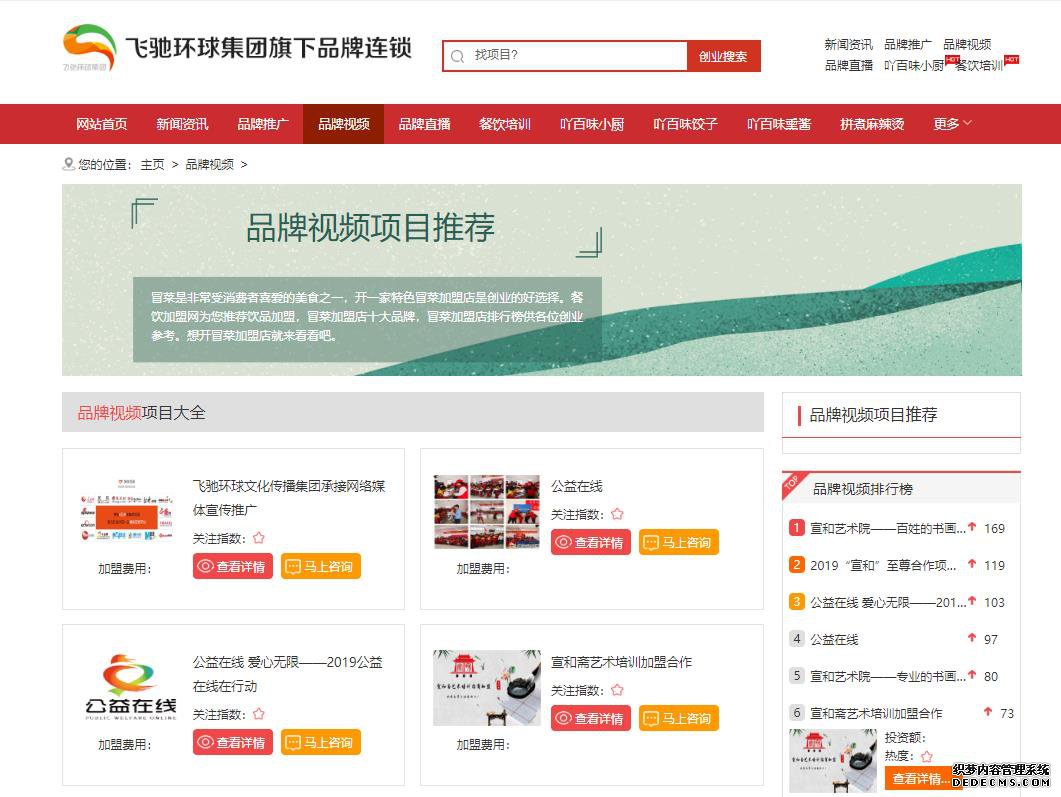
Task: Click the location pin icon in breadcrumb
Action: point(68,164)
